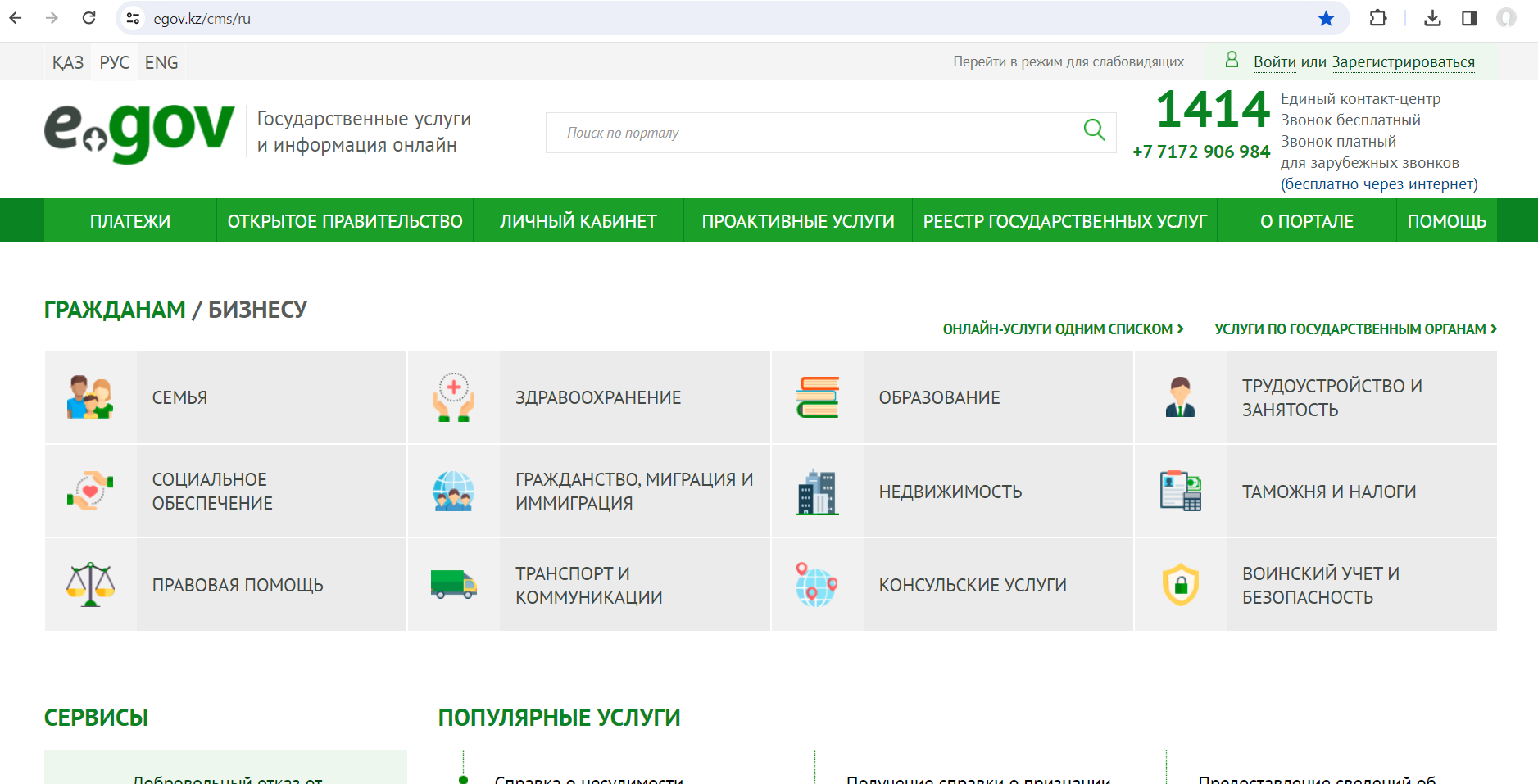
Task: Open the Healthcare hands-with-cross icon
Action: pos(454,397)
